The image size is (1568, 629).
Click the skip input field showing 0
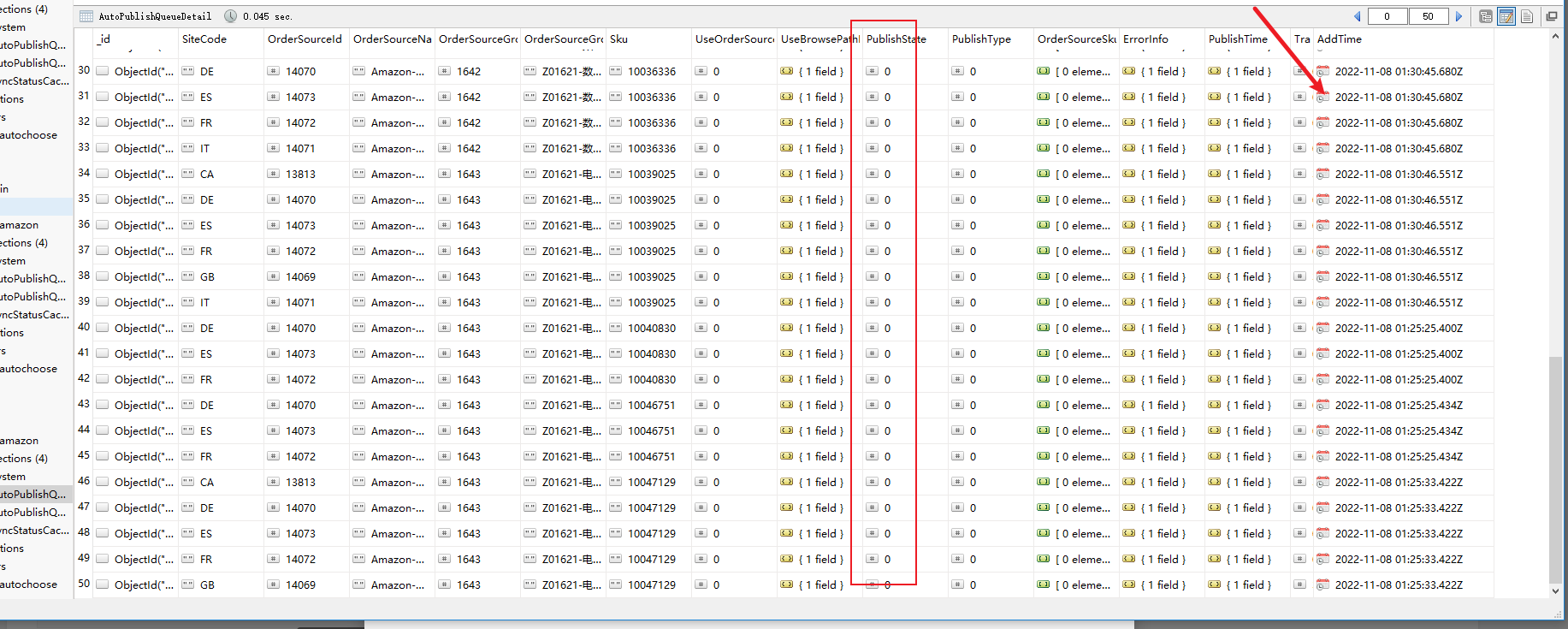point(1387,16)
